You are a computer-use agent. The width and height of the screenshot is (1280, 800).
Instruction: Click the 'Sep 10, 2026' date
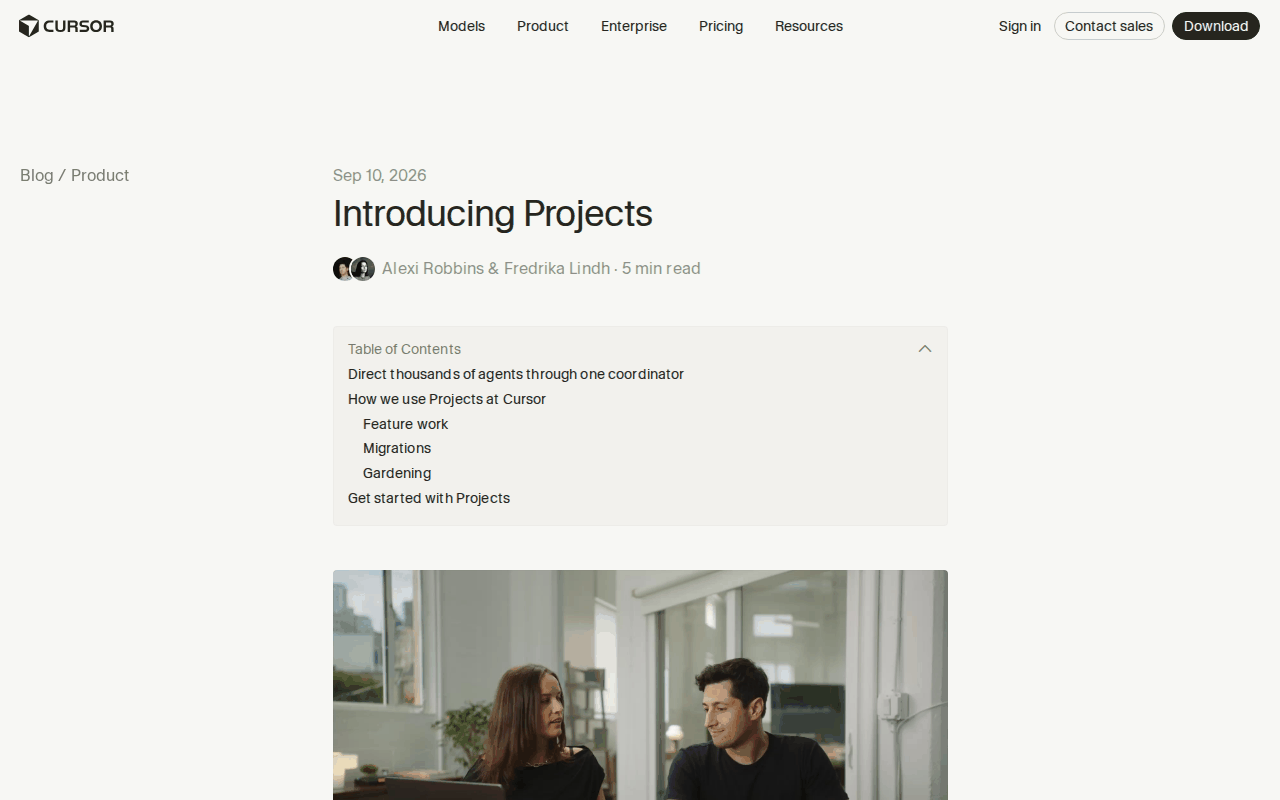(x=380, y=175)
